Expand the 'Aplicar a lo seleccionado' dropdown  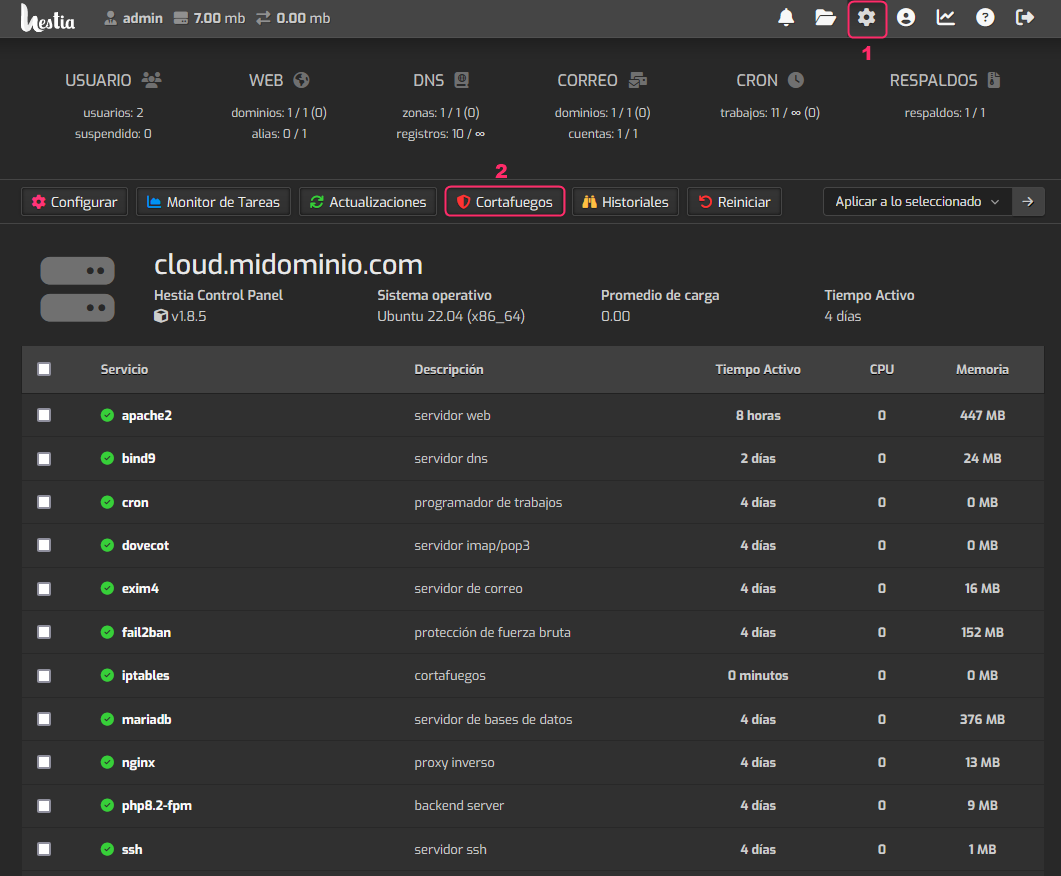pos(917,202)
